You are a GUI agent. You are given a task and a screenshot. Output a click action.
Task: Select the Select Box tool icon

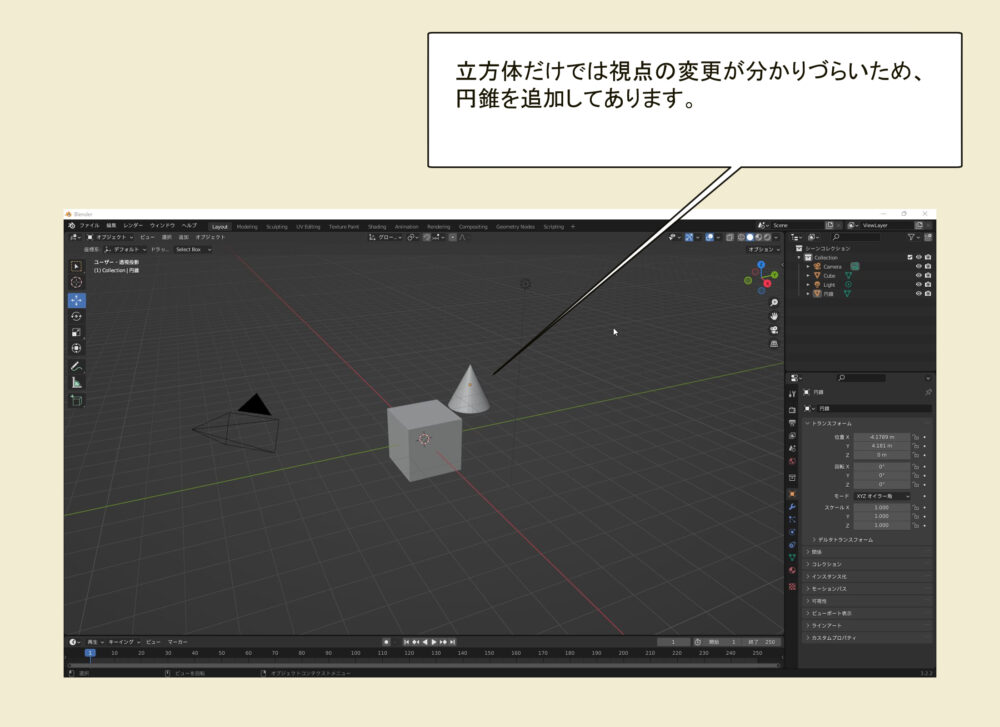pos(77,267)
